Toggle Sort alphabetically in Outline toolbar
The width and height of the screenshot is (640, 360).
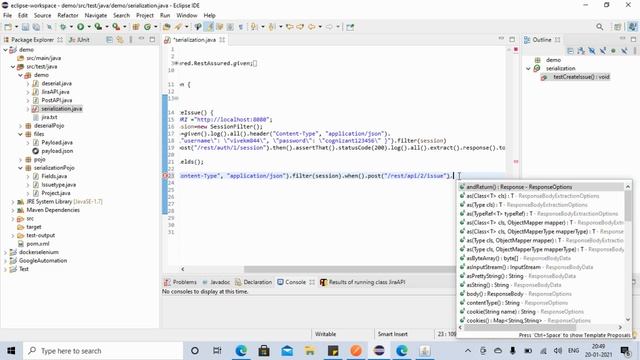(x=581, y=51)
